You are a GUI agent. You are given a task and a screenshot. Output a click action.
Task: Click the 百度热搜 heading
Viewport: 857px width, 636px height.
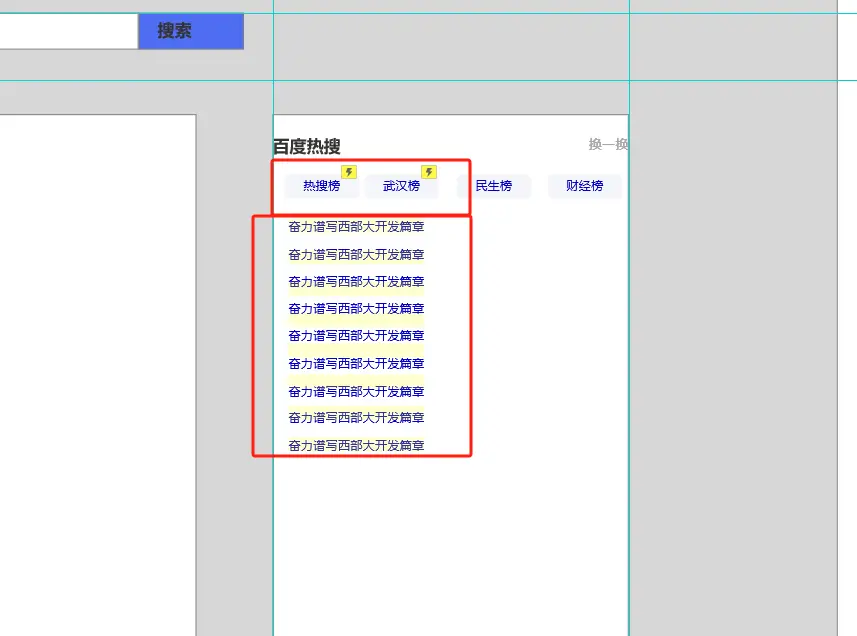[307, 146]
